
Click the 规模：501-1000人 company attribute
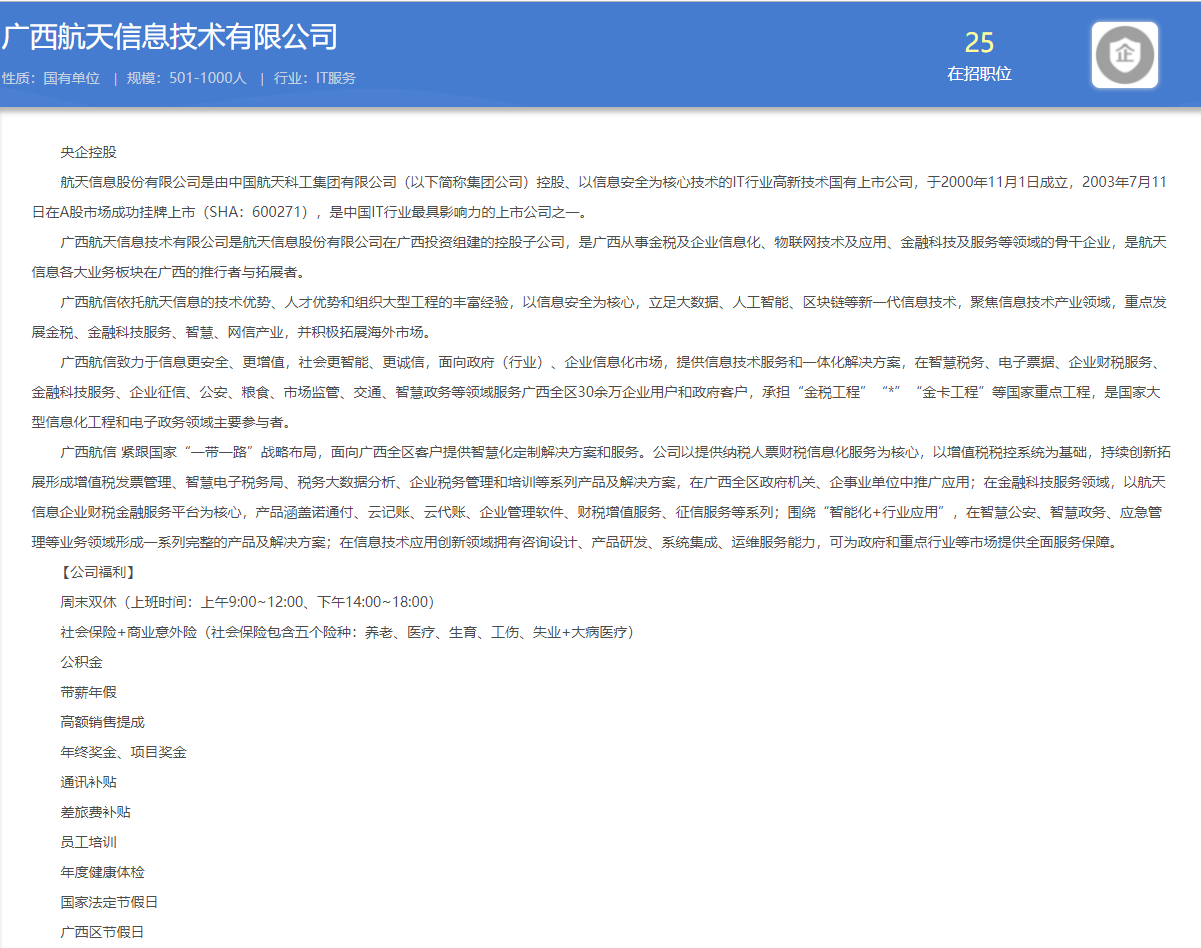click(x=186, y=78)
